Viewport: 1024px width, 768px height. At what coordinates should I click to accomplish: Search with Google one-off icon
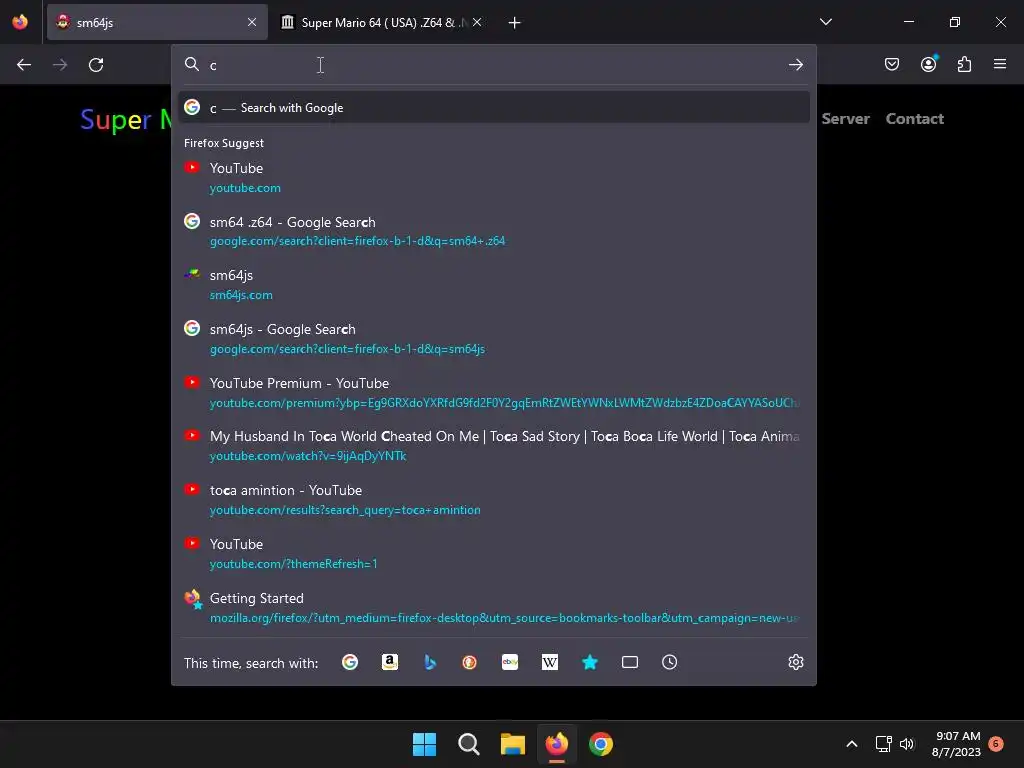point(350,662)
